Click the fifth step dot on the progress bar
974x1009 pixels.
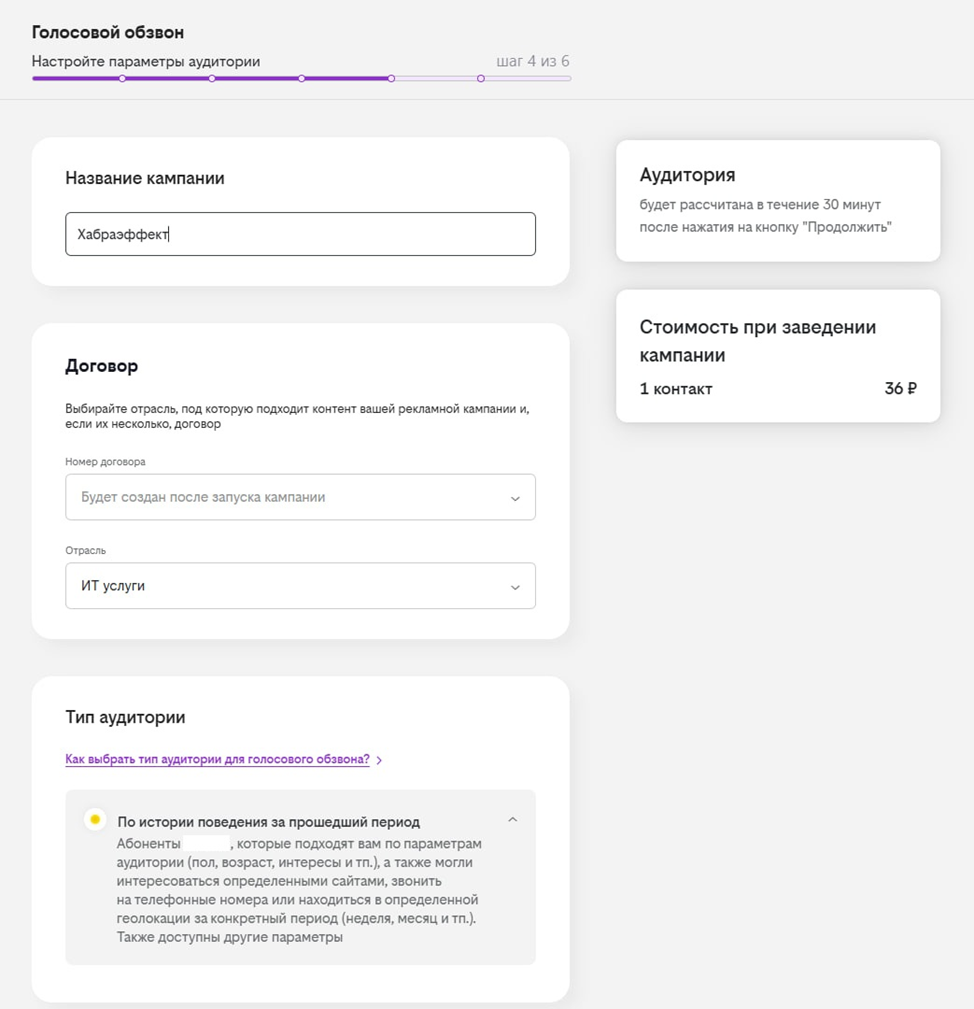tap(481, 78)
